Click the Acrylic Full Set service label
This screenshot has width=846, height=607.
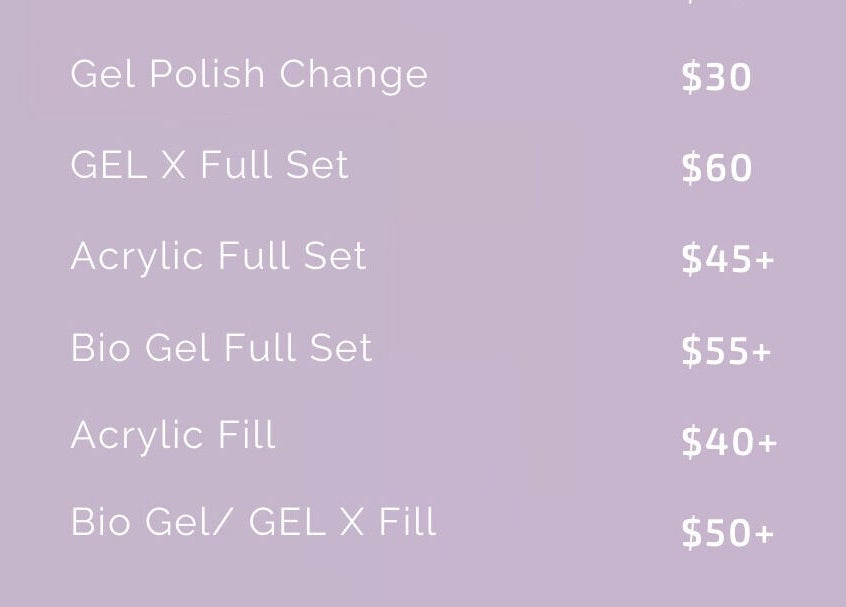pos(218,256)
